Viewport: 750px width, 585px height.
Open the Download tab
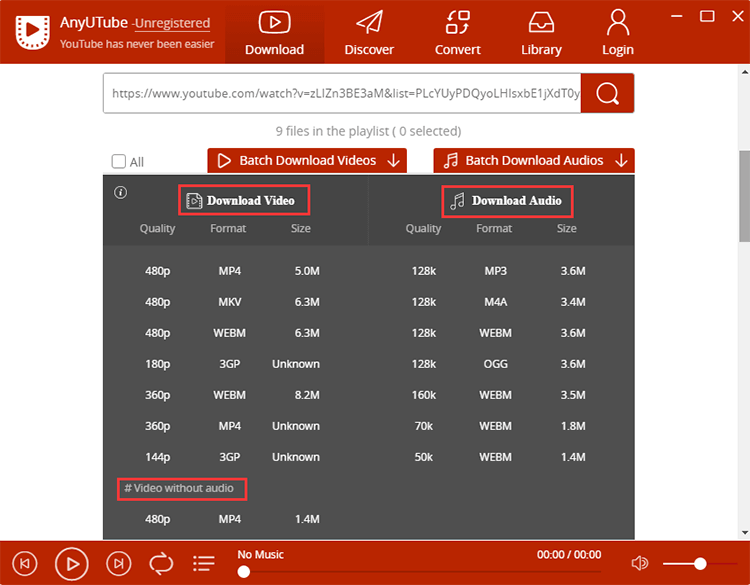[x=274, y=33]
